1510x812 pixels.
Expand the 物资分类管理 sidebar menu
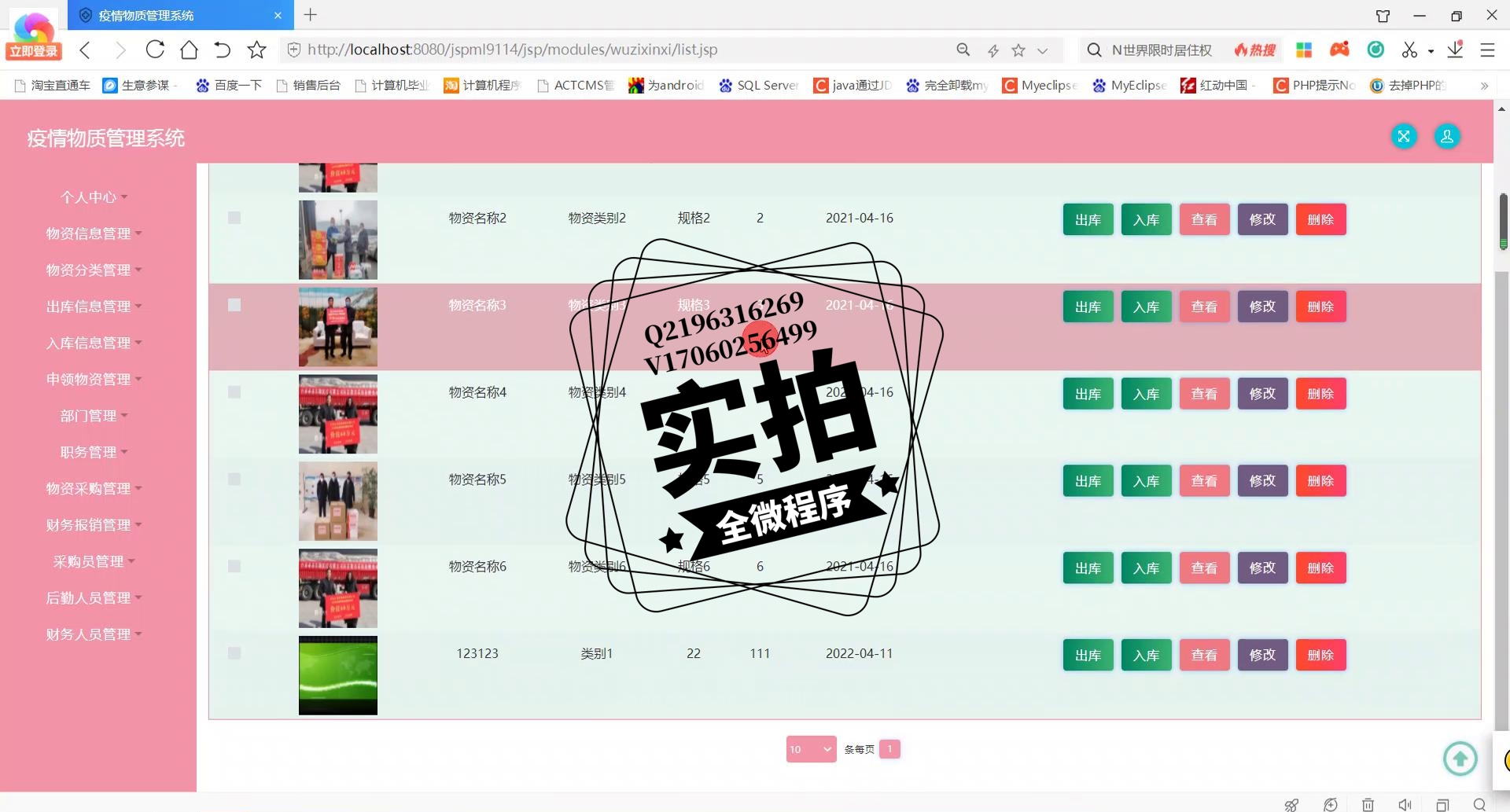94,270
